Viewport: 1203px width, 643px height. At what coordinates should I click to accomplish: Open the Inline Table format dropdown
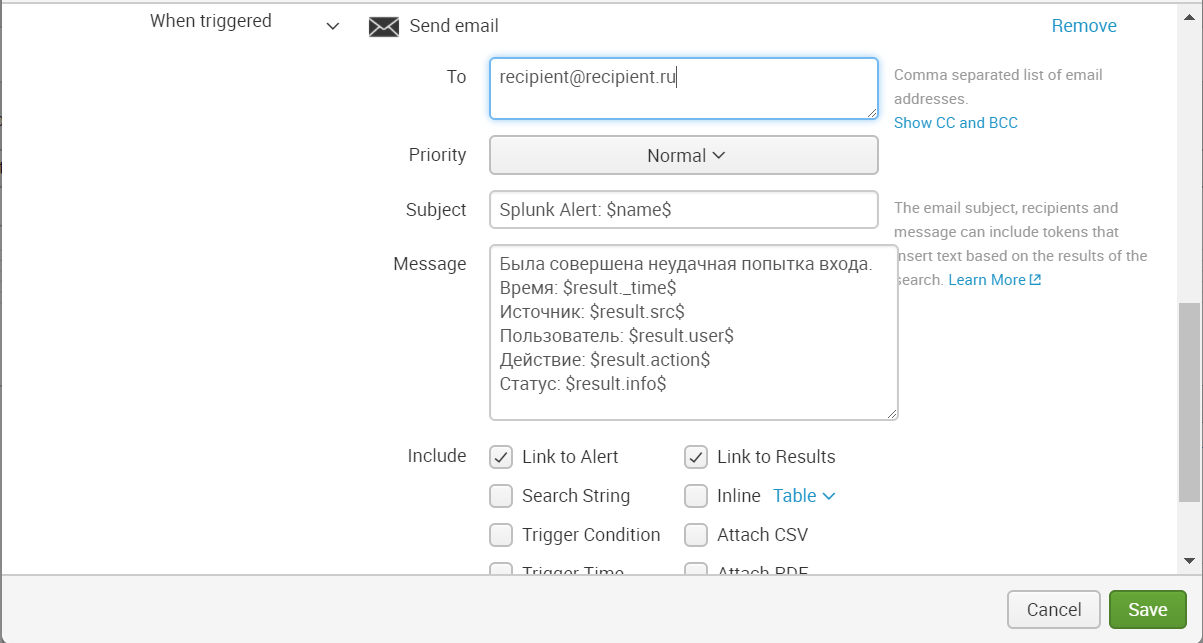tap(804, 496)
